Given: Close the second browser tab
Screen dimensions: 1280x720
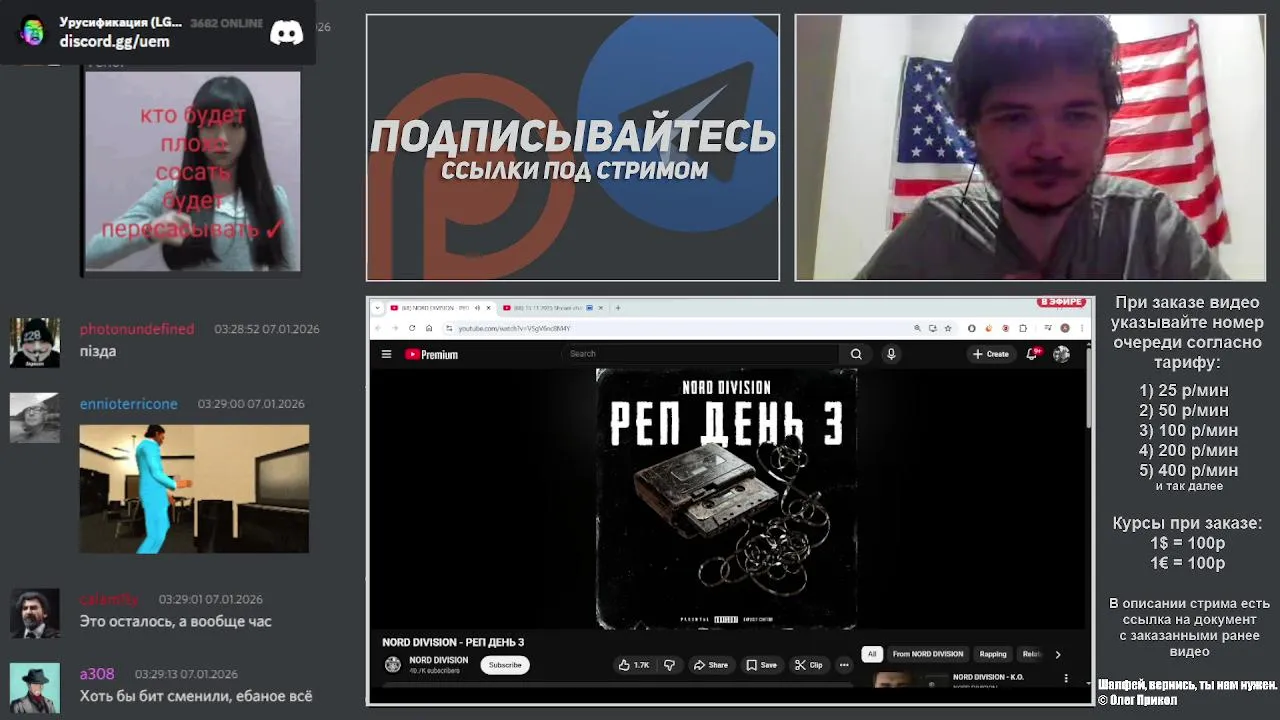Looking at the screenshot, I should (600, 308).
